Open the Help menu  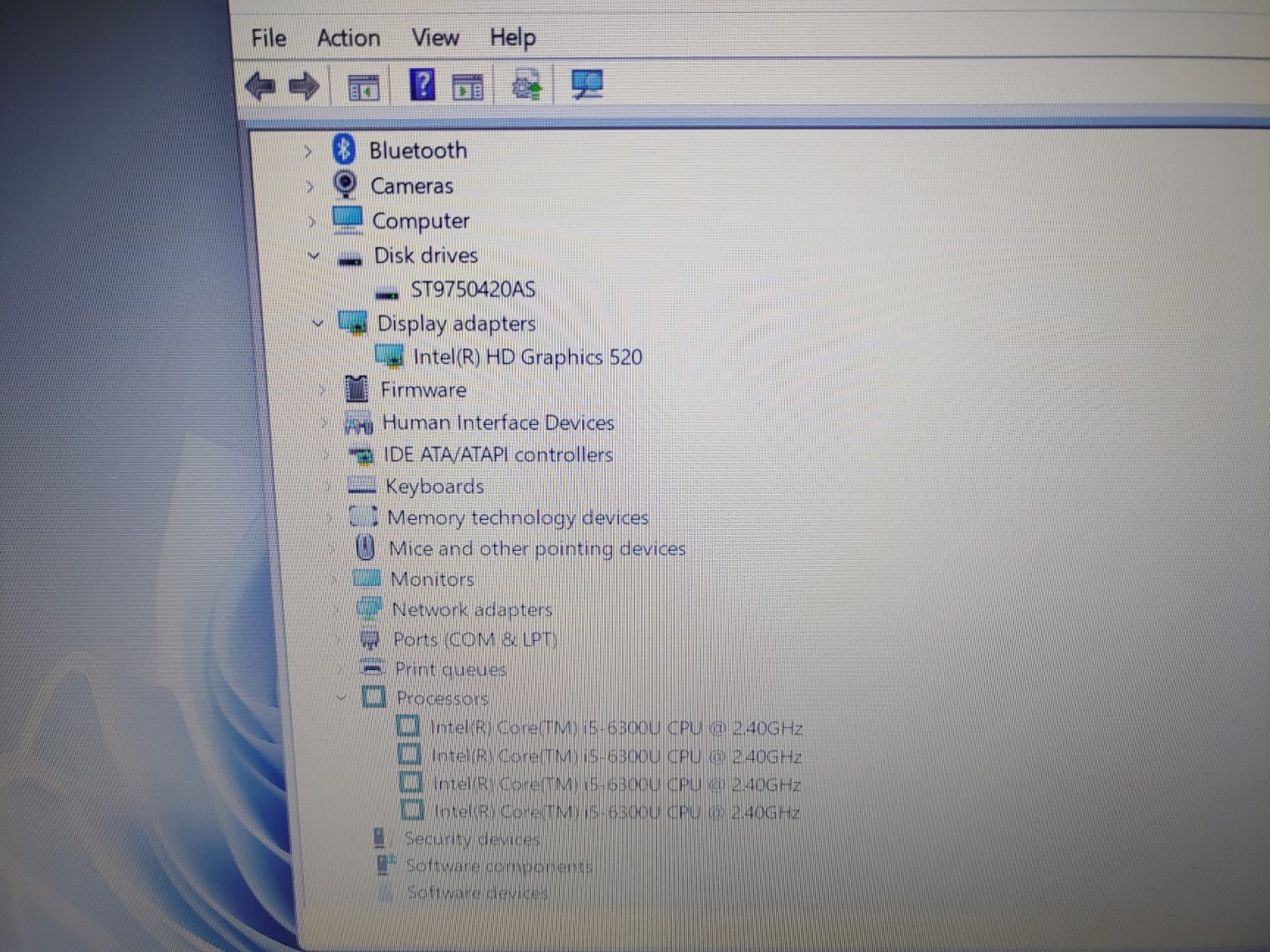(512, 37)
